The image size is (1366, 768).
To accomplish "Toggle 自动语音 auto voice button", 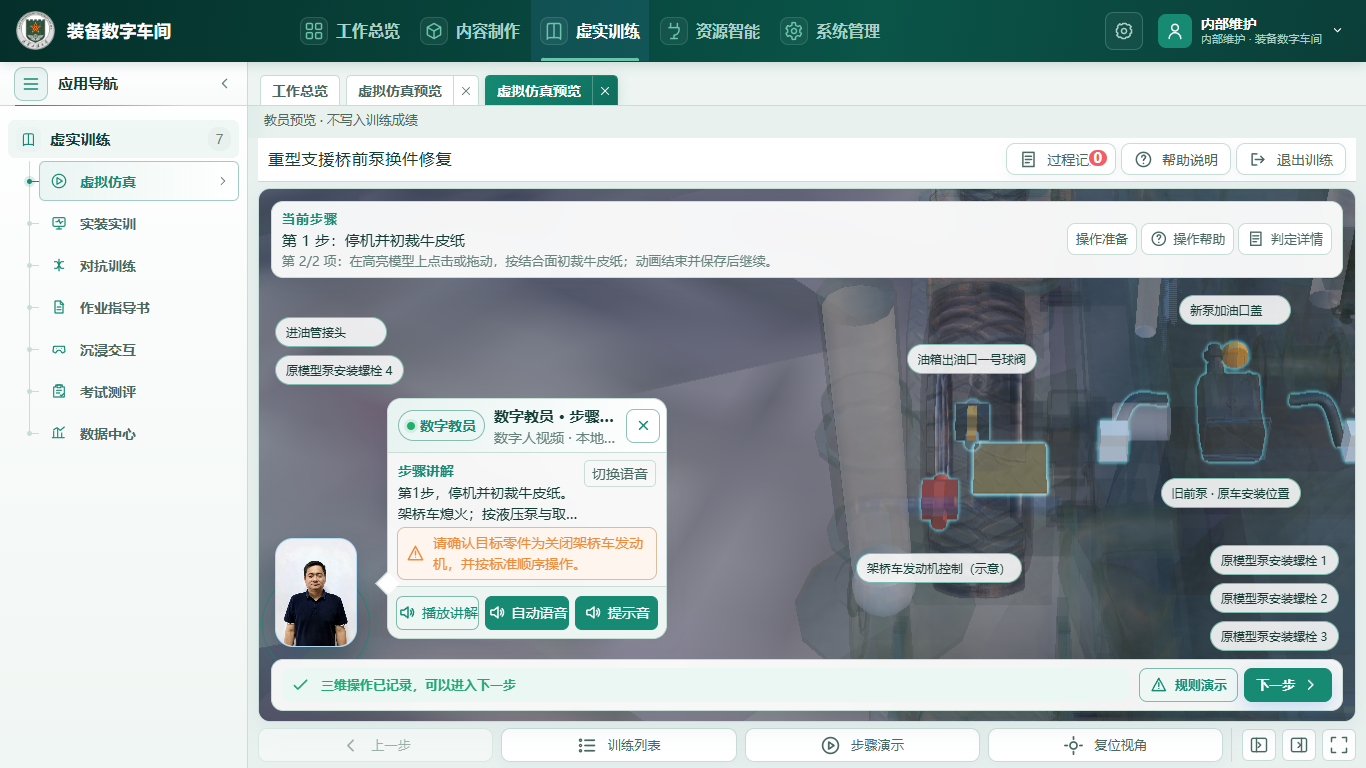I will coord(528,613).
